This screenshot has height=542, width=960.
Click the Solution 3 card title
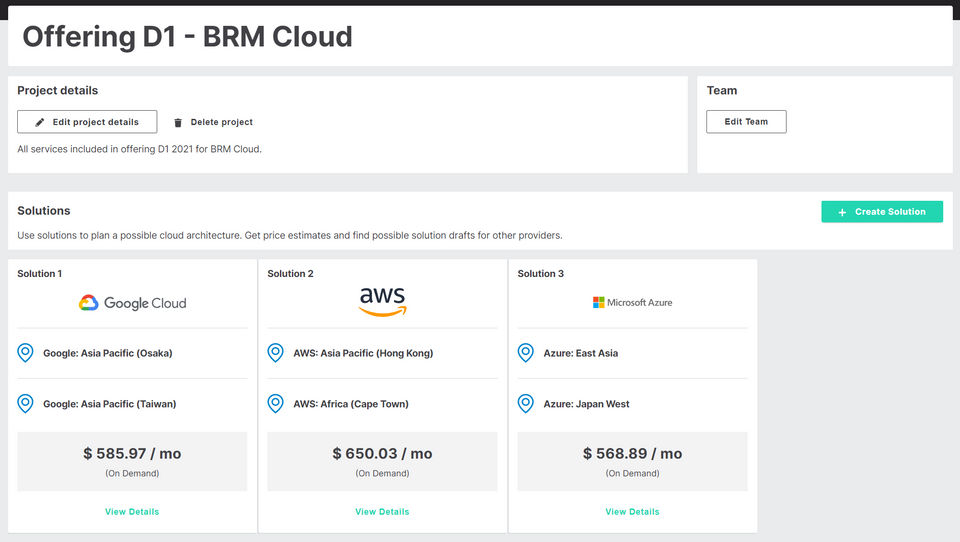541,274
